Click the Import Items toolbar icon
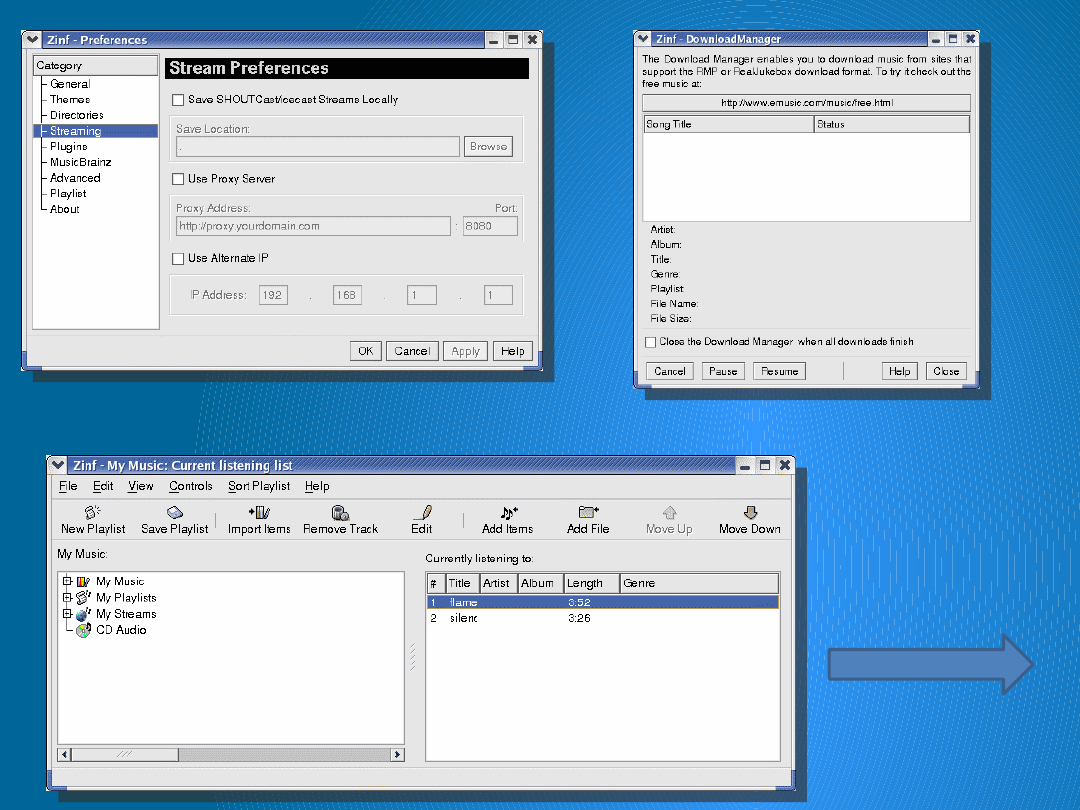The height and width of the screenshot is (810, 1080). pyautogui.click(x=259, y=513)
